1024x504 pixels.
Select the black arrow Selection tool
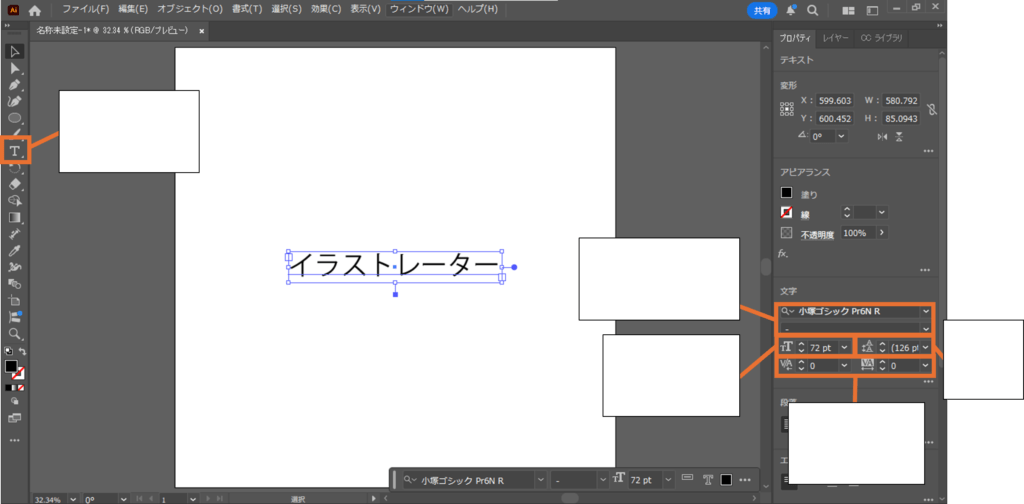15,51
